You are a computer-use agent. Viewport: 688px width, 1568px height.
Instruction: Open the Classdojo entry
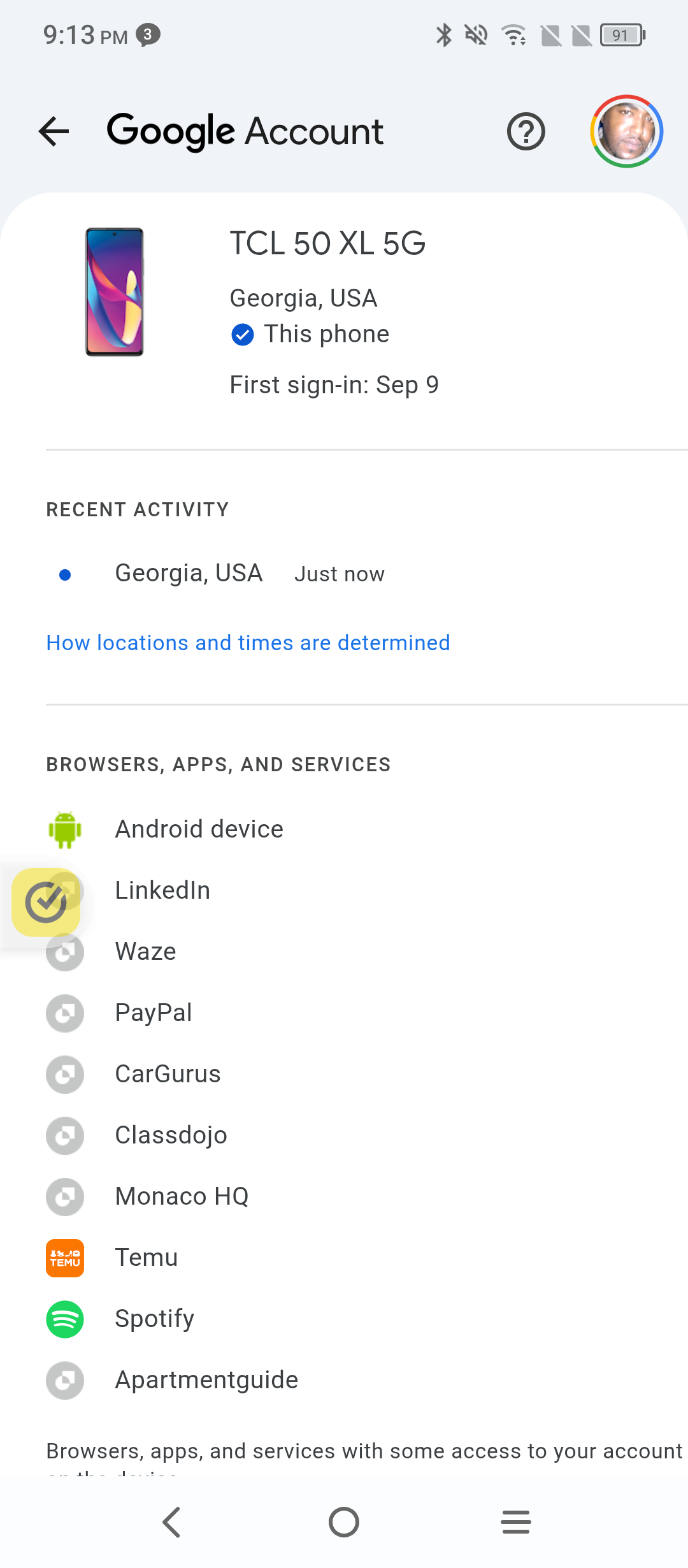(171, 1135)
